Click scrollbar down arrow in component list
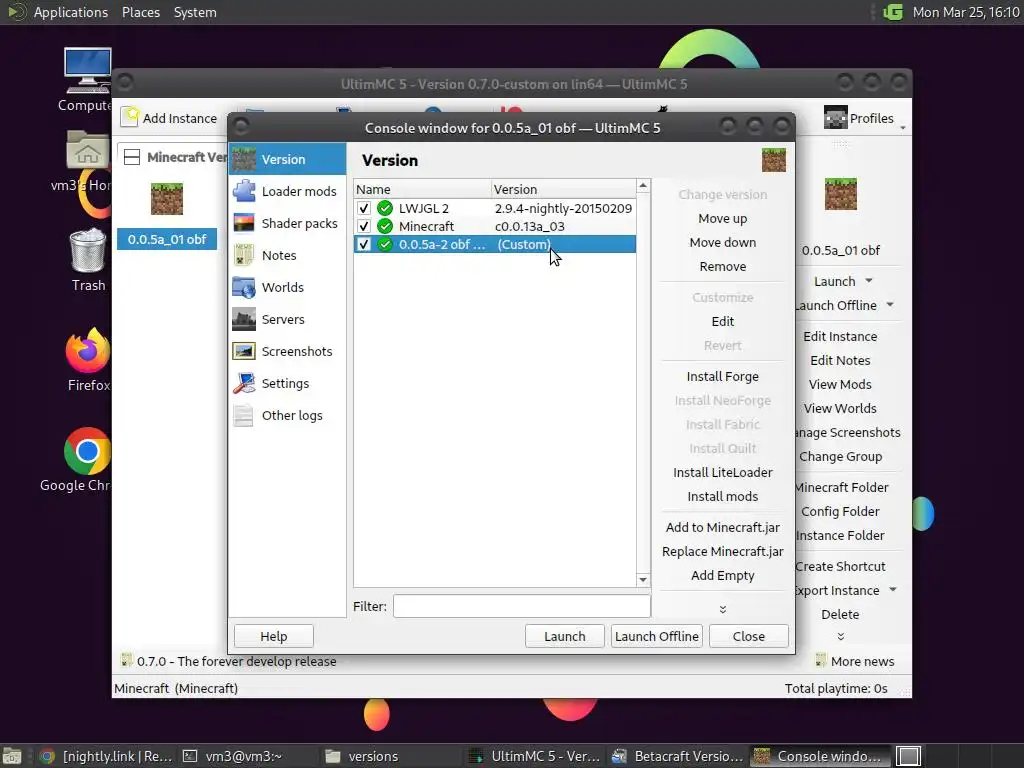Image resolution: width=1024 pixels, height=768 pixels. pos(643,579)
